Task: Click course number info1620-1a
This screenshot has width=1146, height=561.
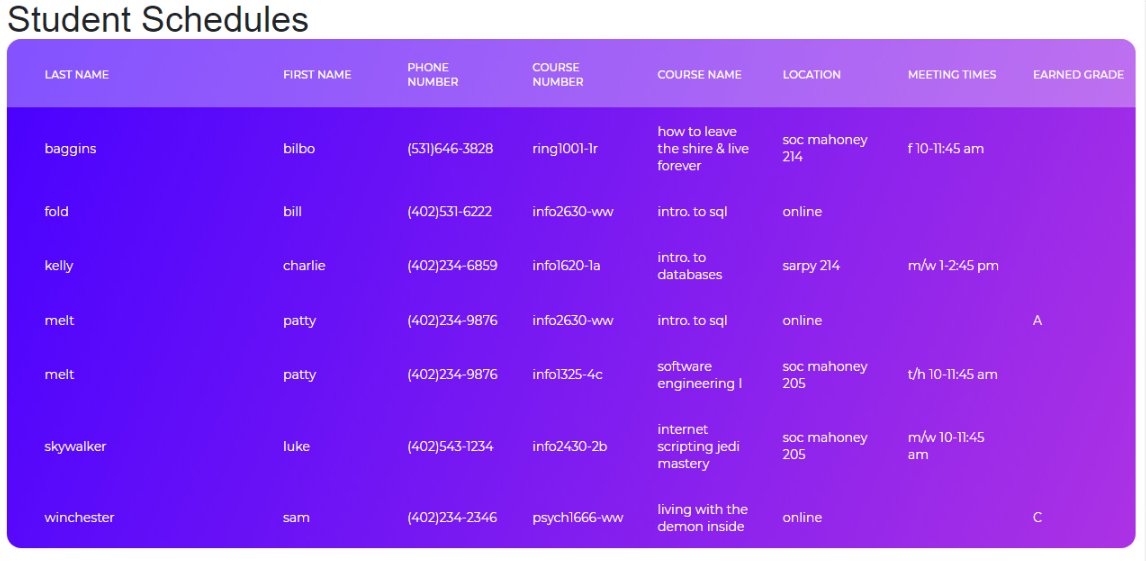Action: coord(566,266)
